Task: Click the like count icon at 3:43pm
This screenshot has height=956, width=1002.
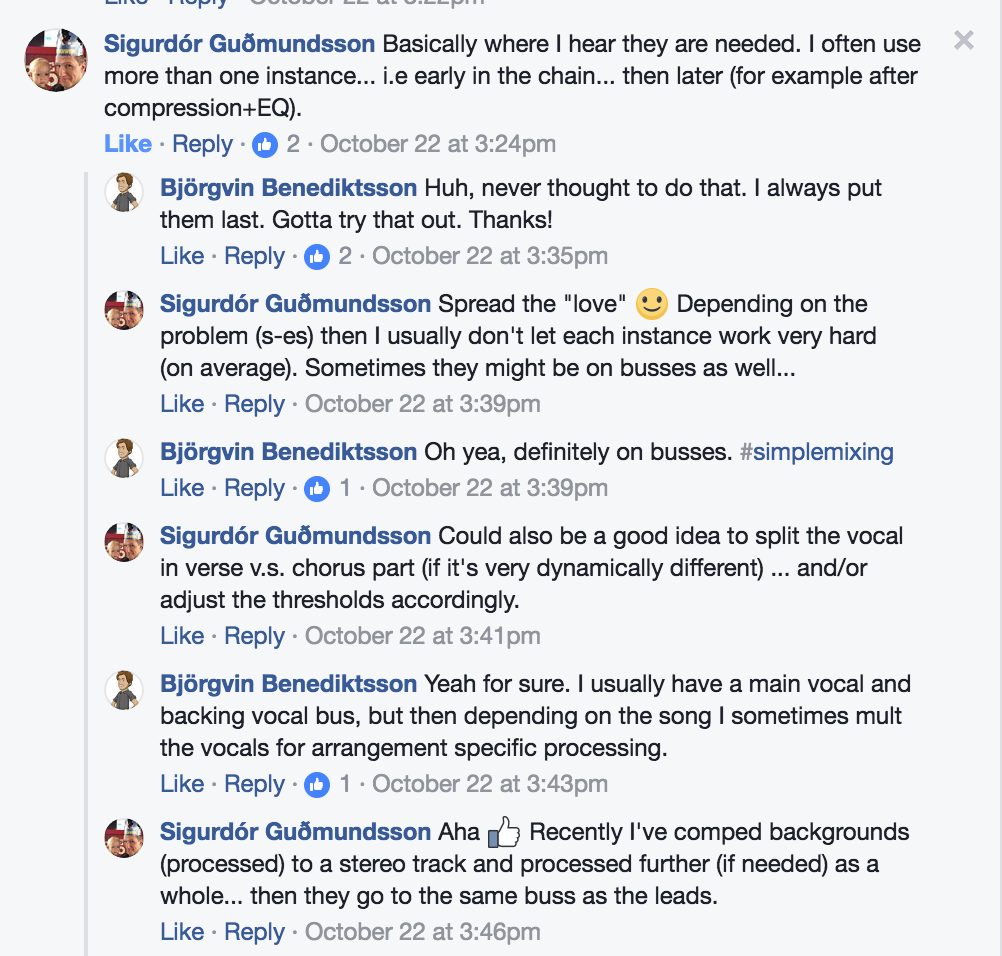Action: 317,784
